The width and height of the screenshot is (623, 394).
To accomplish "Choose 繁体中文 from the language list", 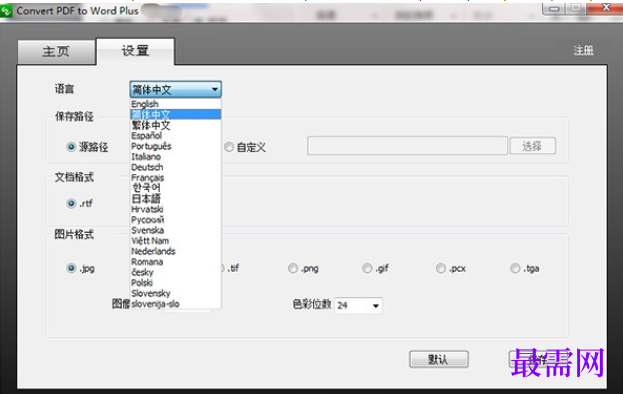I will (x=176, y=125).
